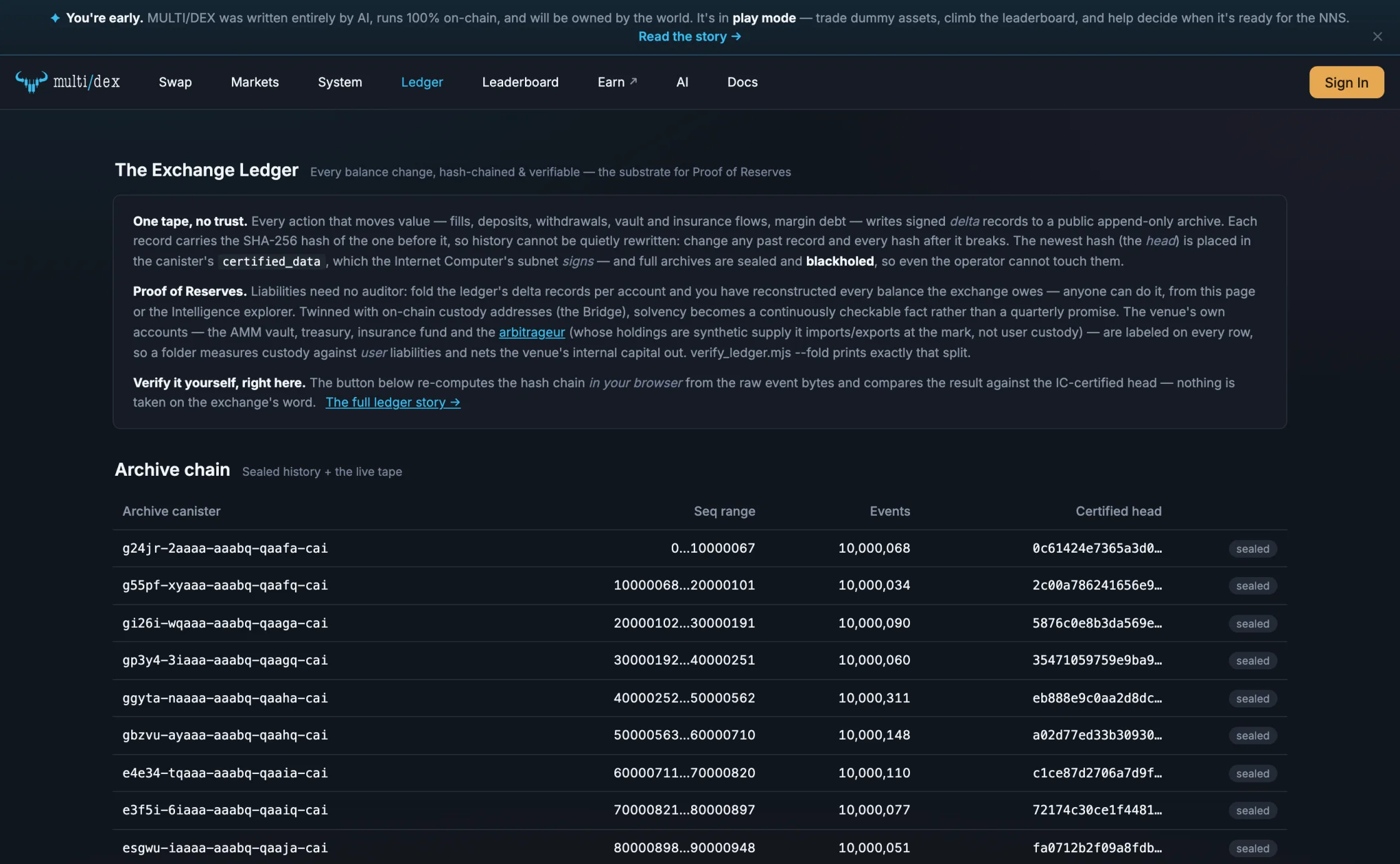Follow the Read the story link

689,36
